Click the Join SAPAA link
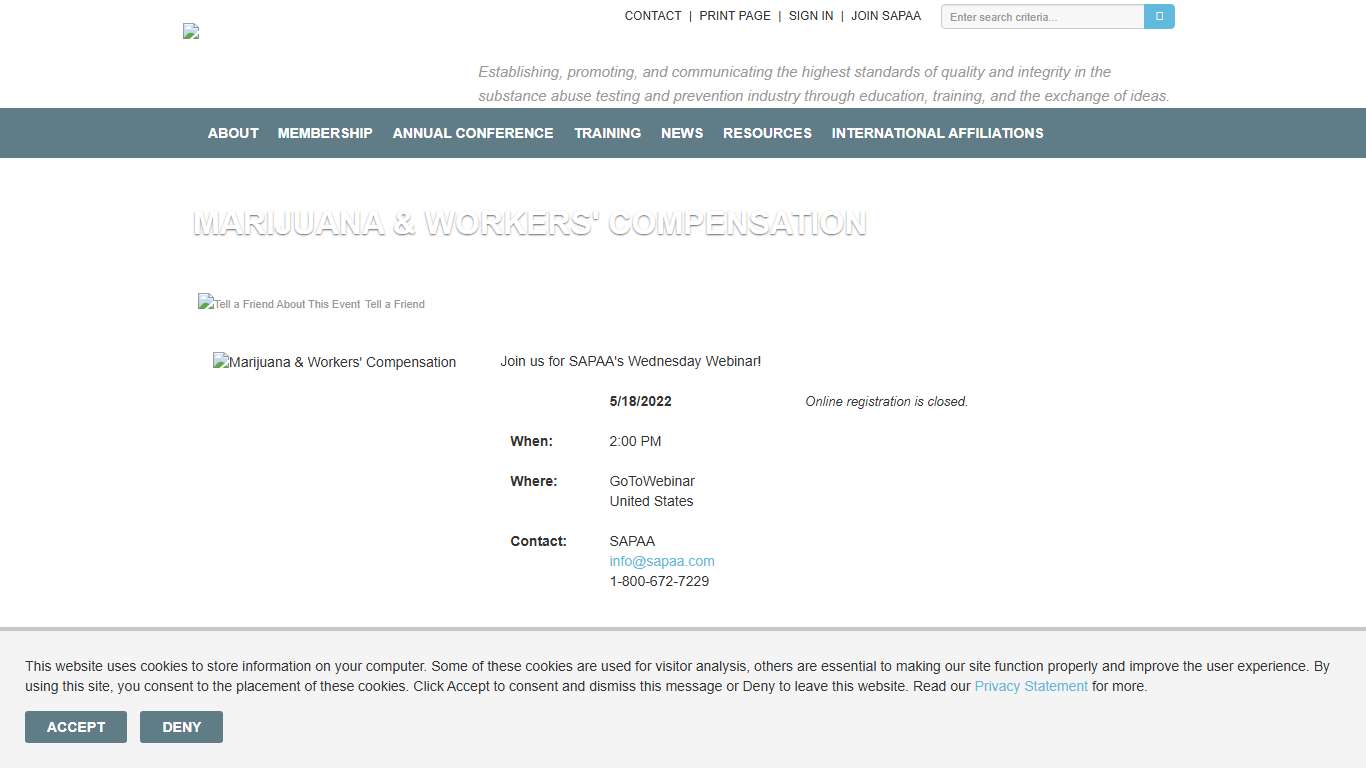 pyautogui.click(x=886, y=16)
